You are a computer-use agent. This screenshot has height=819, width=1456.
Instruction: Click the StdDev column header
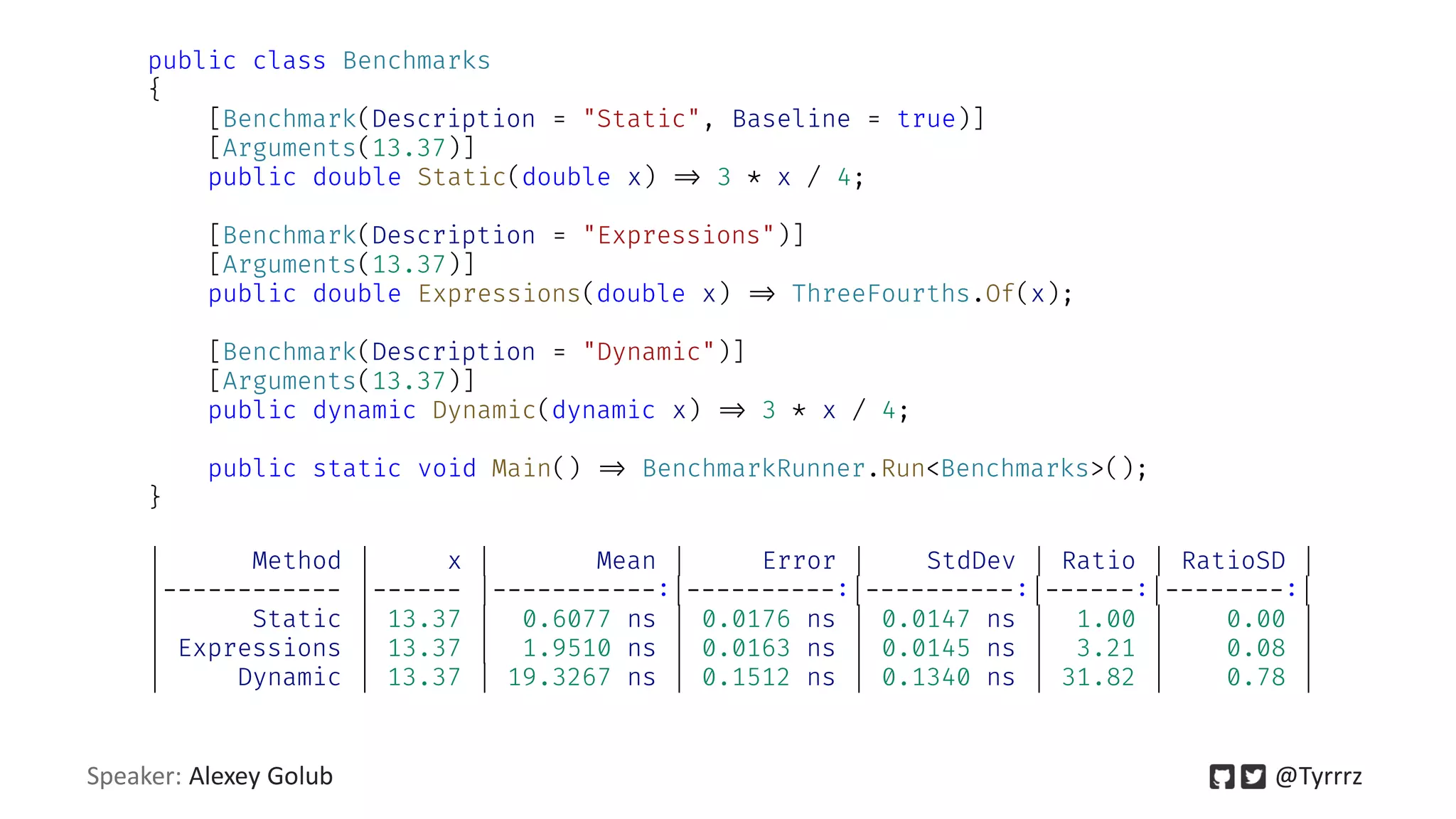click(x=971, y=561)
